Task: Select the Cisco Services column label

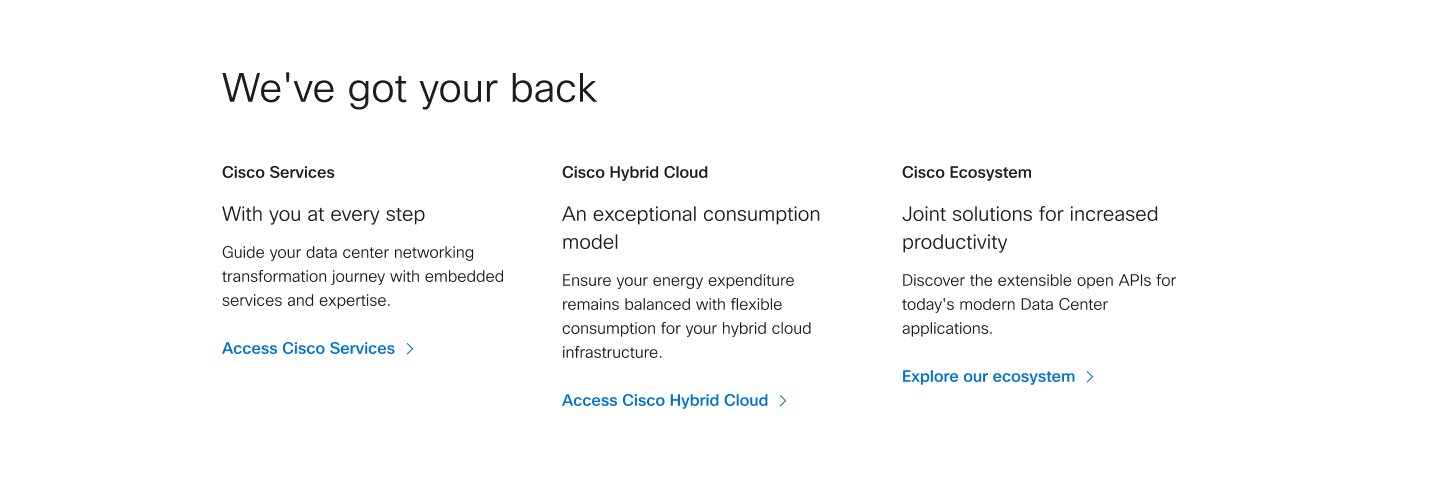Action: [x=278, y=173]
